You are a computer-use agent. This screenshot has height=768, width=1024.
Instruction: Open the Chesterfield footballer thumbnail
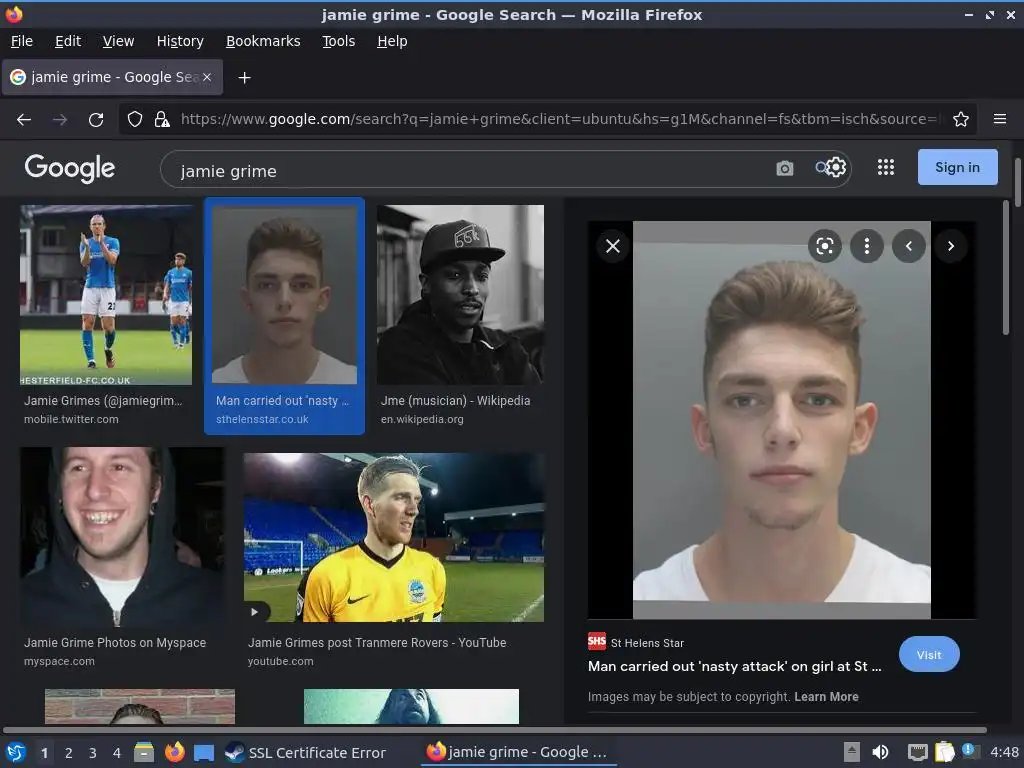click(x=106, y=295)
